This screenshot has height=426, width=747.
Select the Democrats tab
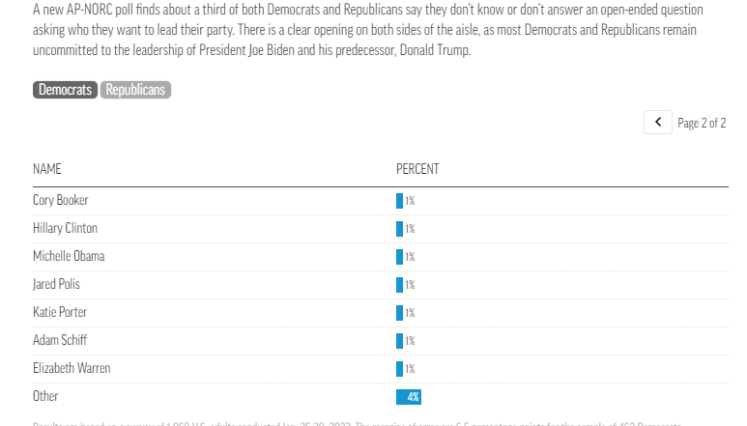click(65, 90)
